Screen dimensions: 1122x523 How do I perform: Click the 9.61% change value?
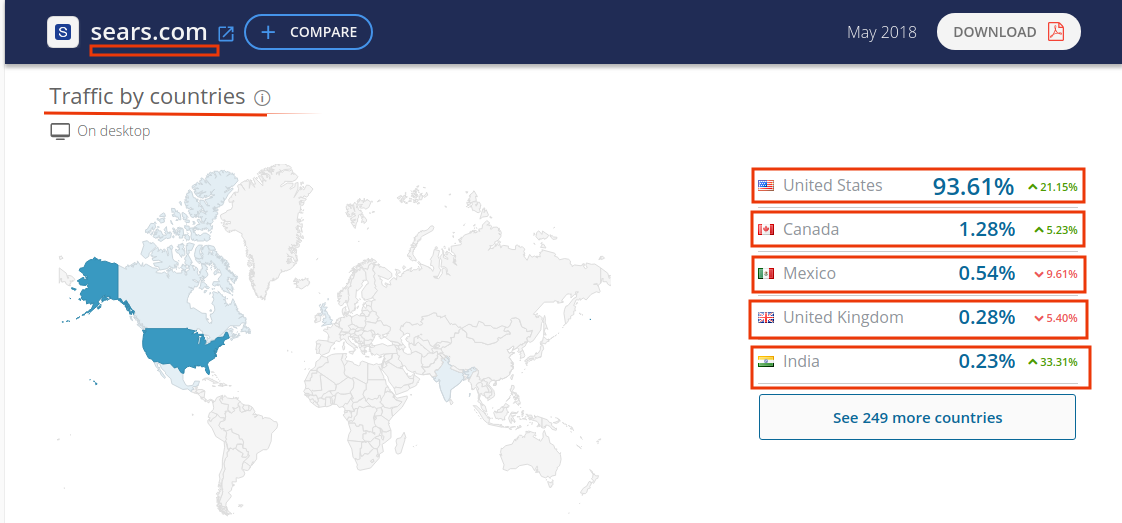(x=1062, y=274)
